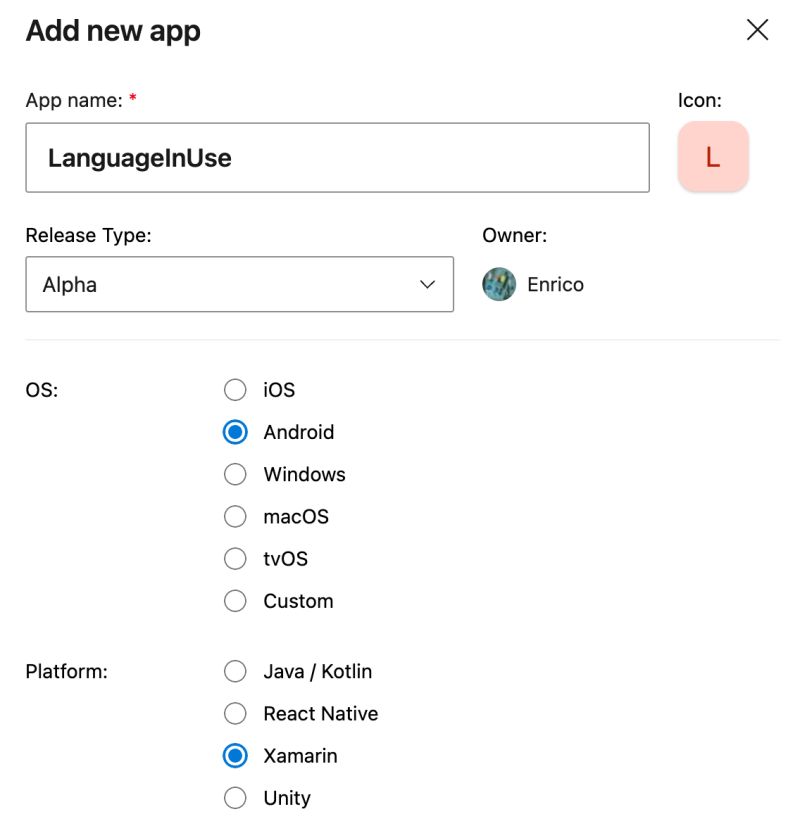
Task: Click the Release Type chevron arrow
Action: [428, 284]
